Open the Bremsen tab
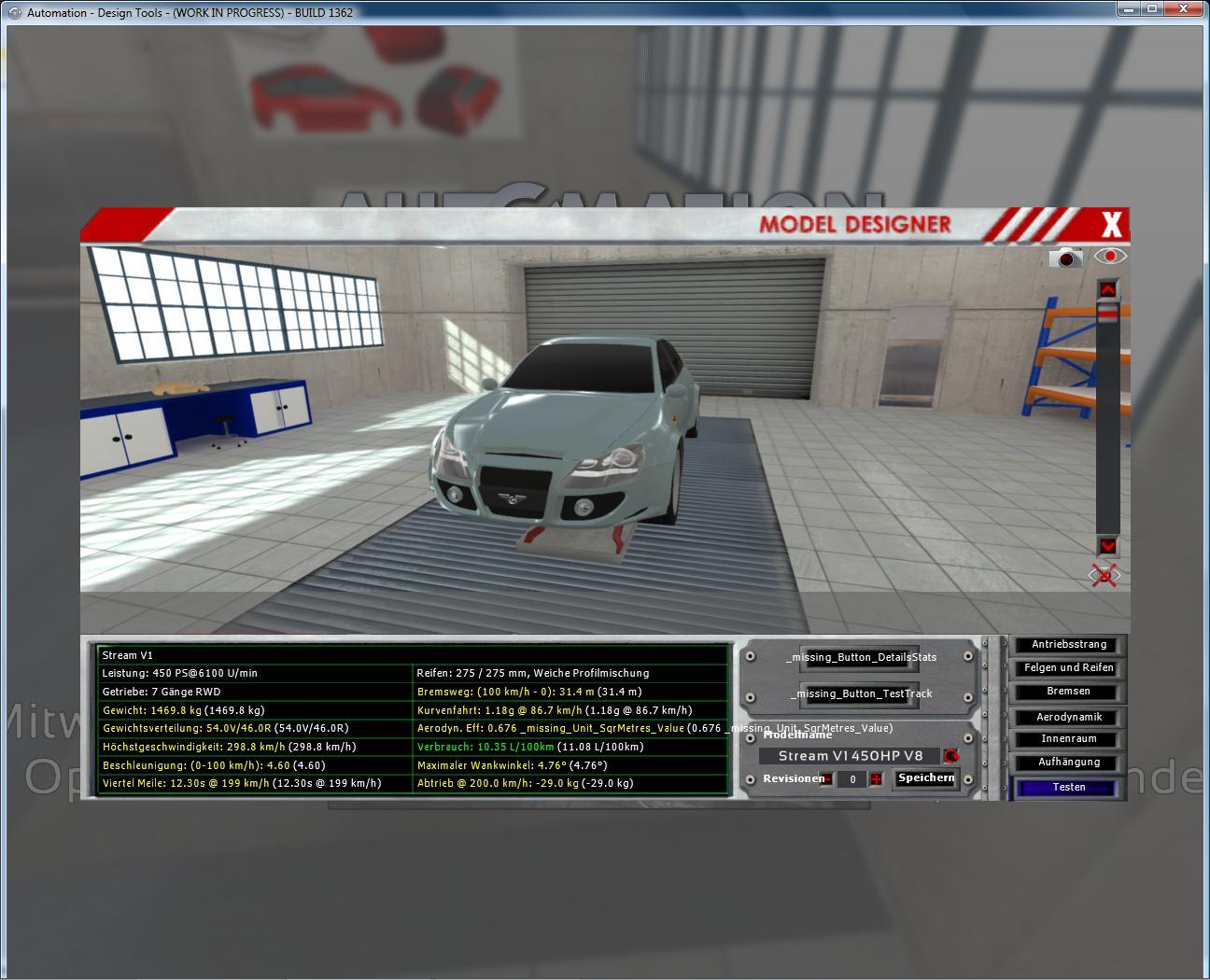The height and width of the screenshot is (980, 1210). click(x=1068, y=692)
